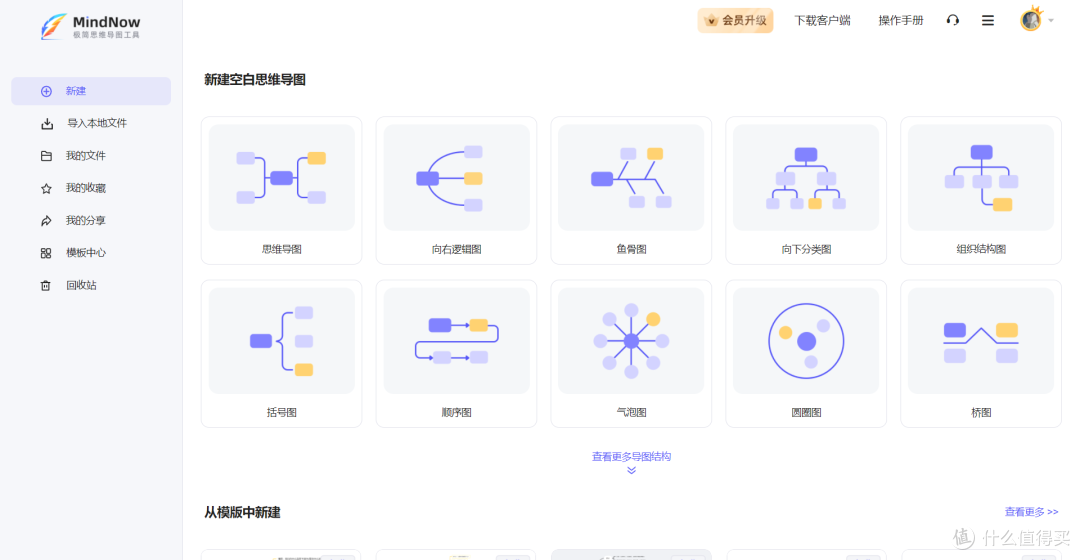
Task: Expand the avatar dropdown arrow
Action: tap(1051, 21)
